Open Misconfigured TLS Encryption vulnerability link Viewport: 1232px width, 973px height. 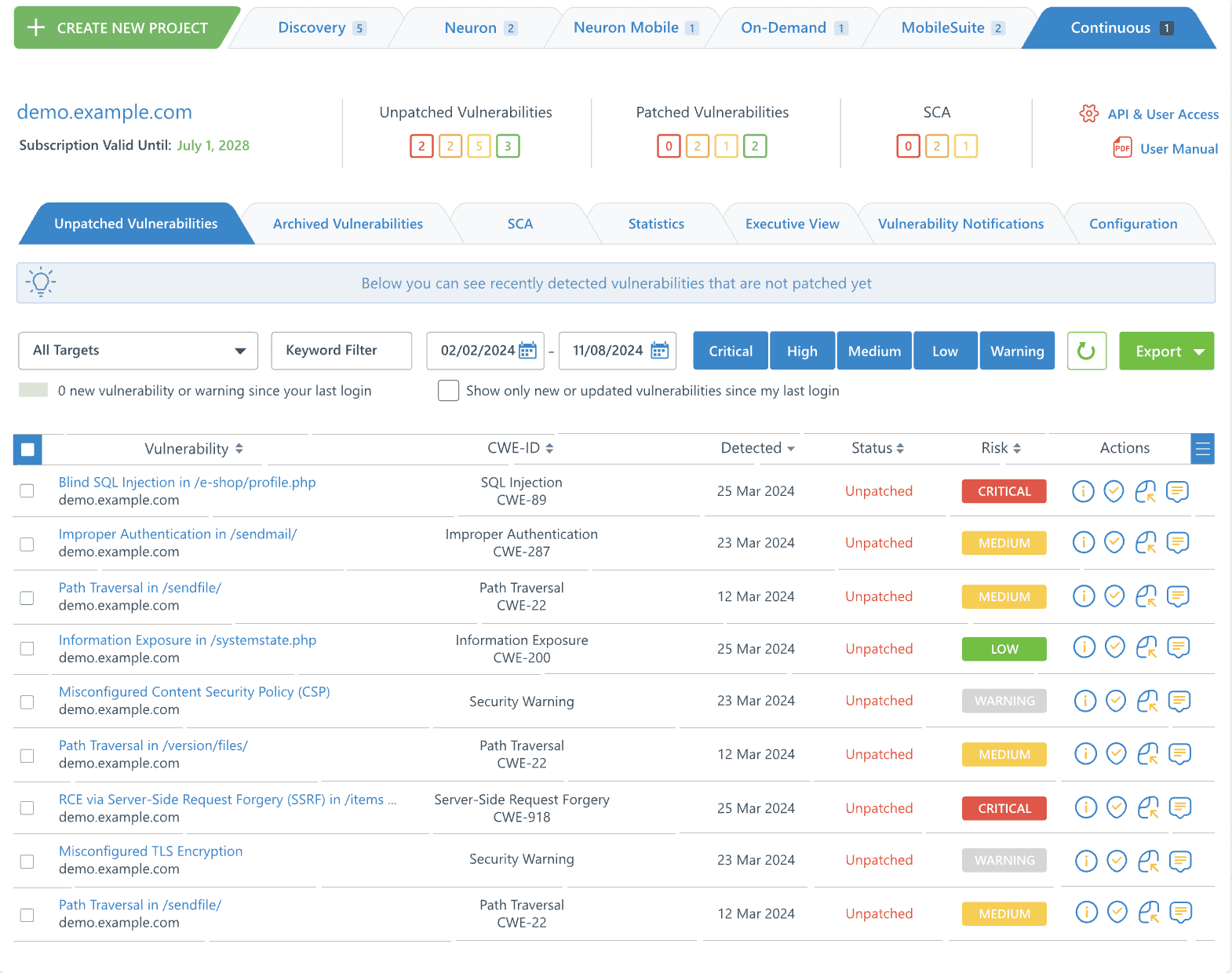[151, 851]
